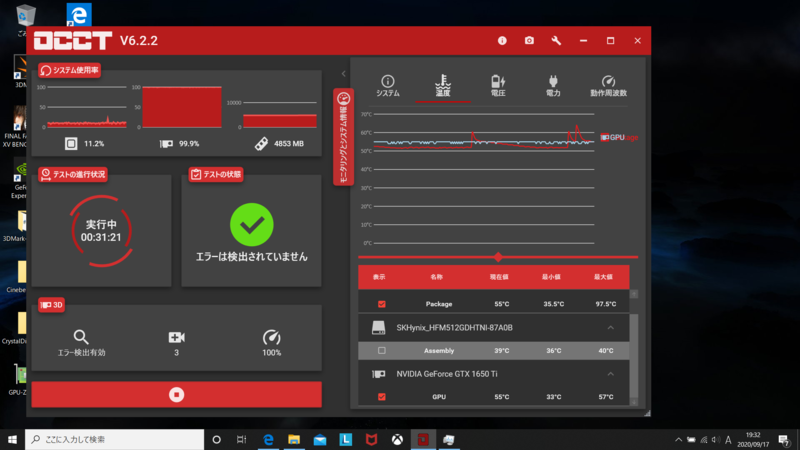The height and width of the screenshot is (450, 800).
Task: Click the sensor table vertical scrollbar
Action: (634, 352)
